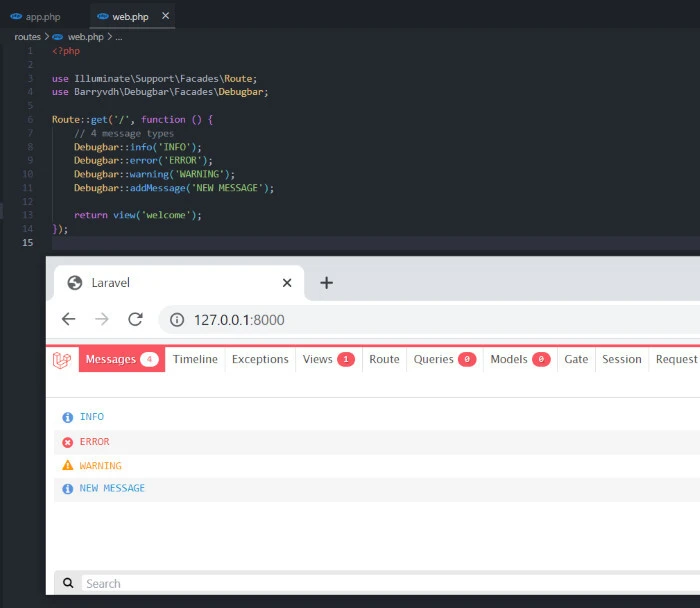700x608 pixels.
Task: Click the routes breadcrumb segment
Action: 27,37
